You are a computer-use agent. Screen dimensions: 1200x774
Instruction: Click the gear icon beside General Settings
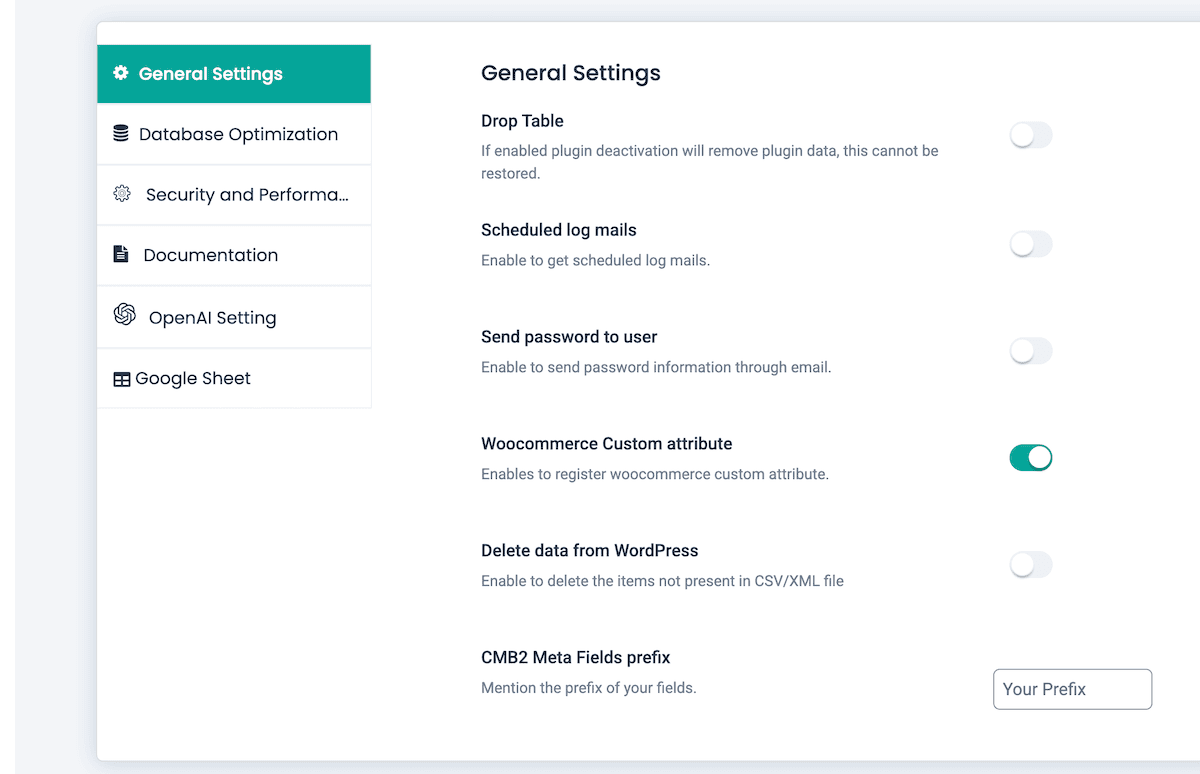pos(121,73)
